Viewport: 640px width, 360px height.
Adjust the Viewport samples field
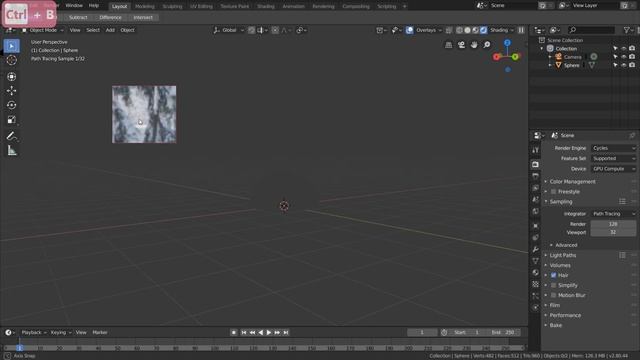coord(613,232)
